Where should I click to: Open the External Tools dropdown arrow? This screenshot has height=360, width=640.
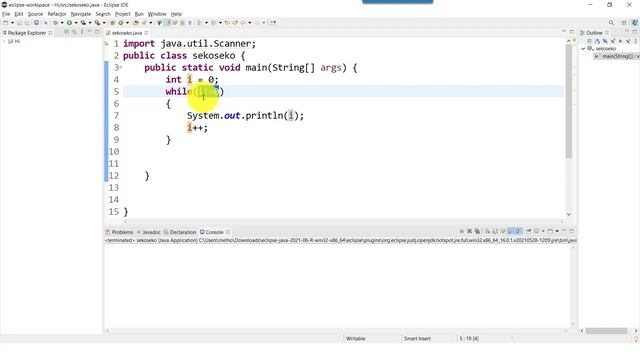(104, 23)
